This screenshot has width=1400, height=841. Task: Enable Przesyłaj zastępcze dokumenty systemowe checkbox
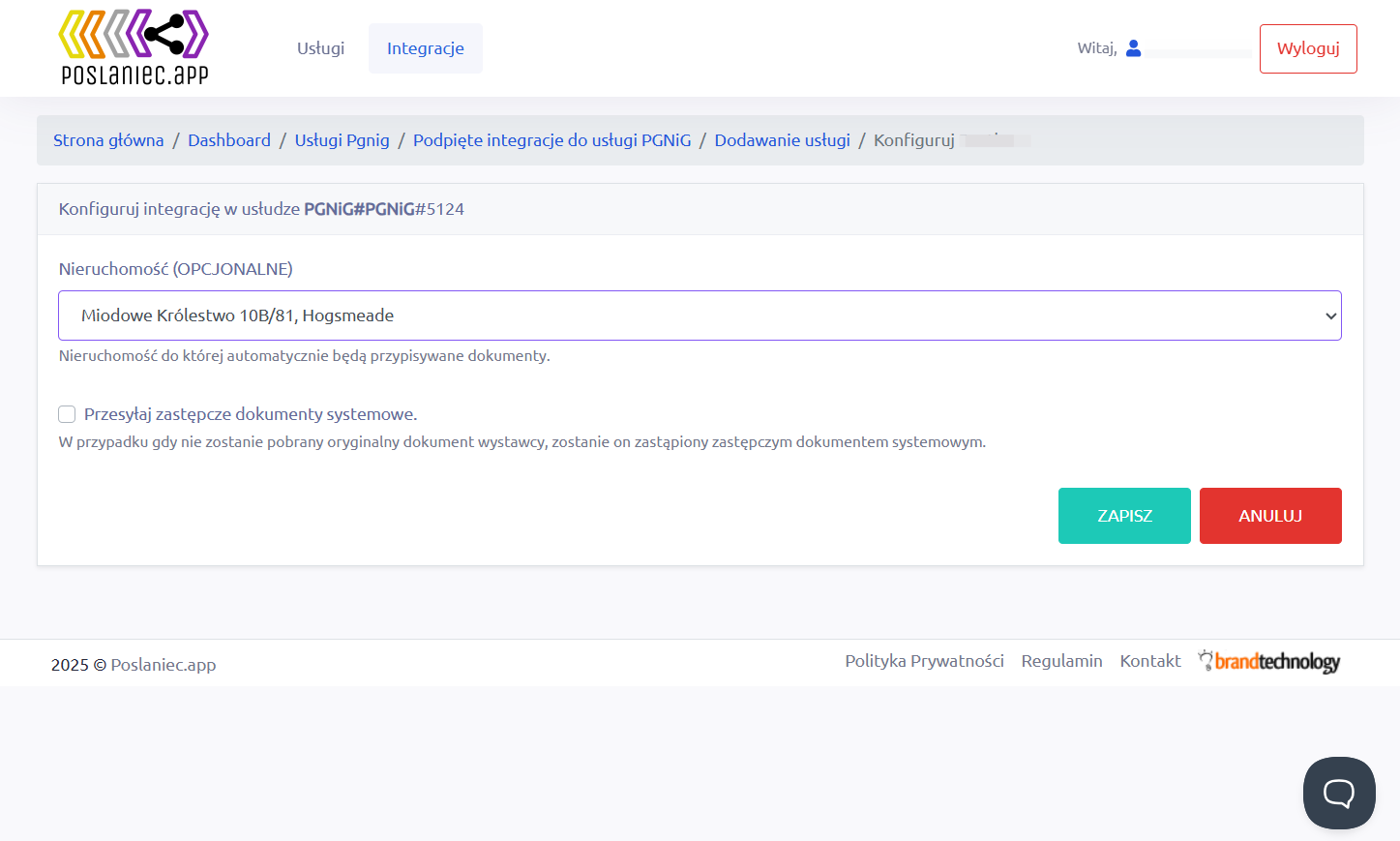67,414
